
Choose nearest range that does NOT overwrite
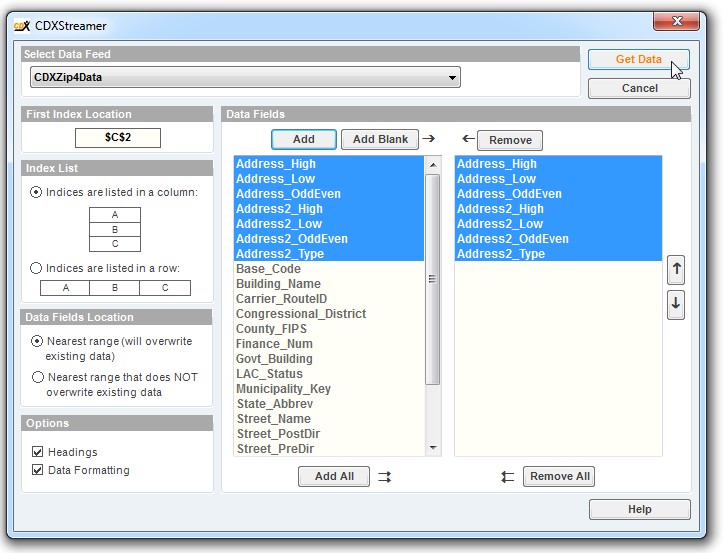(x=38, y=378)
